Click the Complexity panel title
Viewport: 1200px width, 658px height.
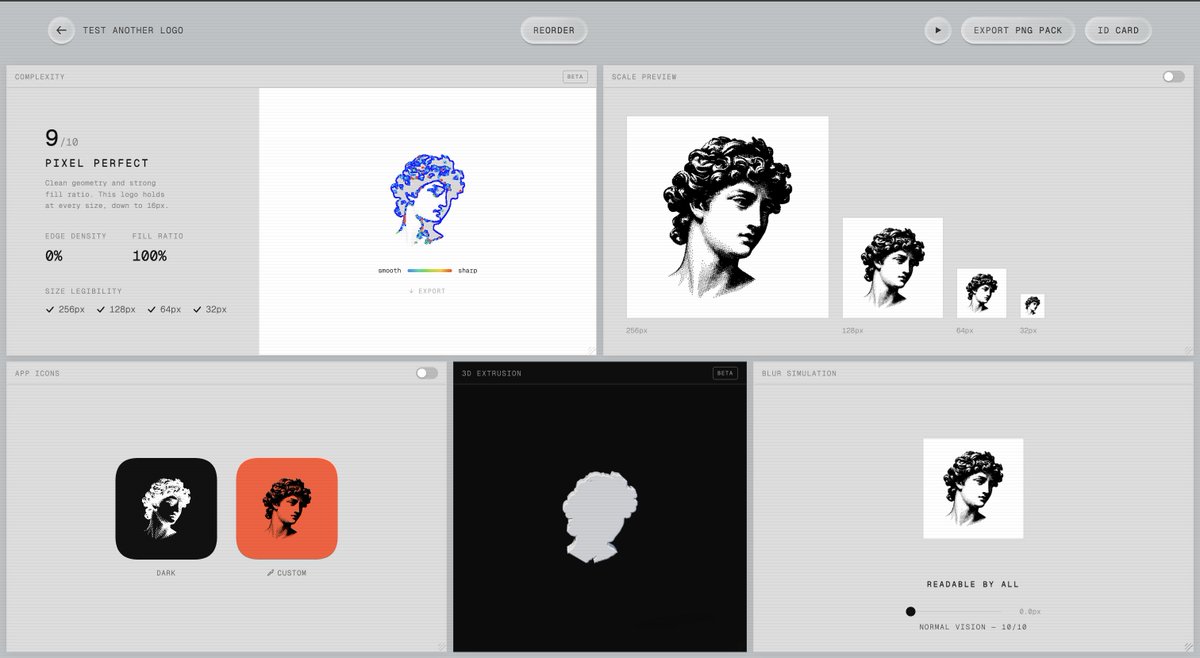click(x=40, y=77)
